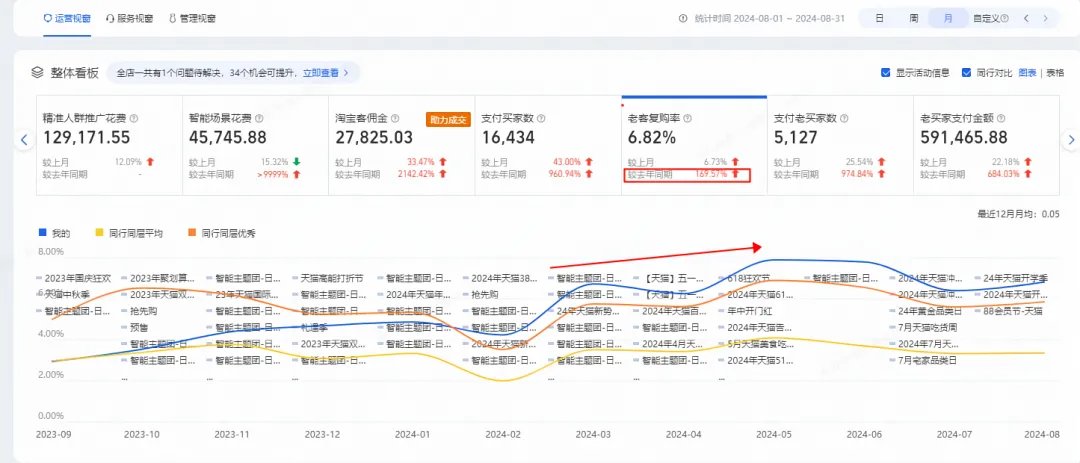Open help icon for 支付买家数

coord(541,119)
